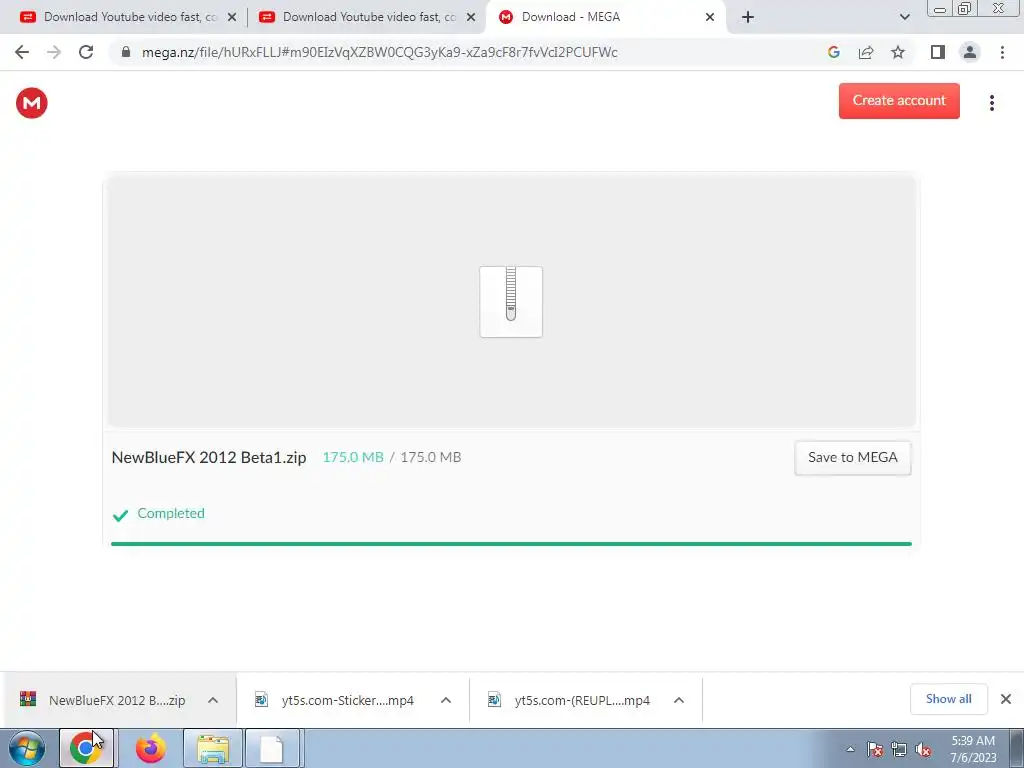The width and height of the screenshot is (1024, 768).
Task: Expand options for NewBlueFX zip download
Action: pos(213,700)
